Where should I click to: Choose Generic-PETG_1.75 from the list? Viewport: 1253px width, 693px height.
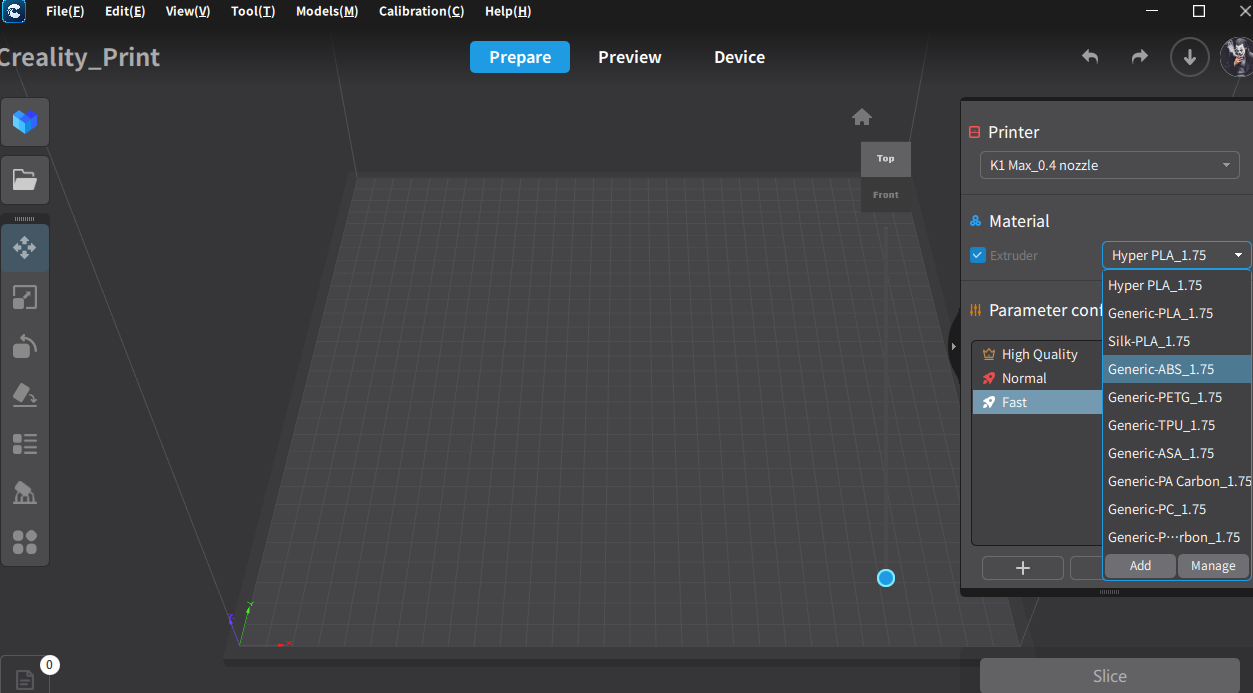[1177, 397]
